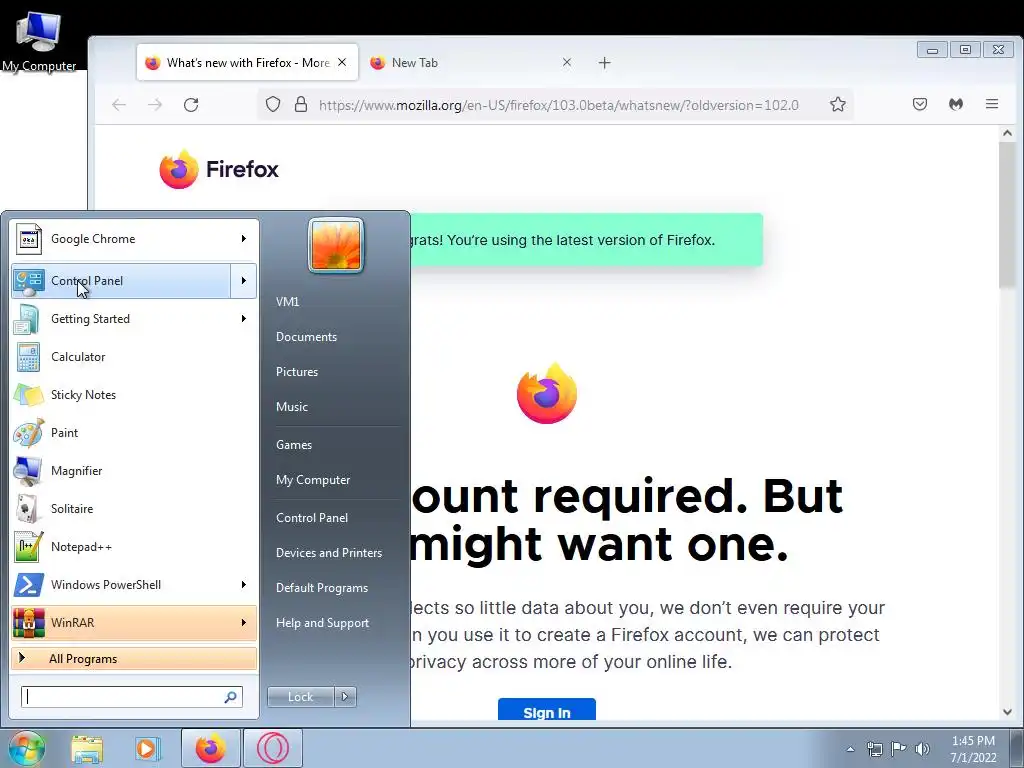The image size is (1024, 768).
Task: Go back in Firefox
Action: [x=119, y=105]
